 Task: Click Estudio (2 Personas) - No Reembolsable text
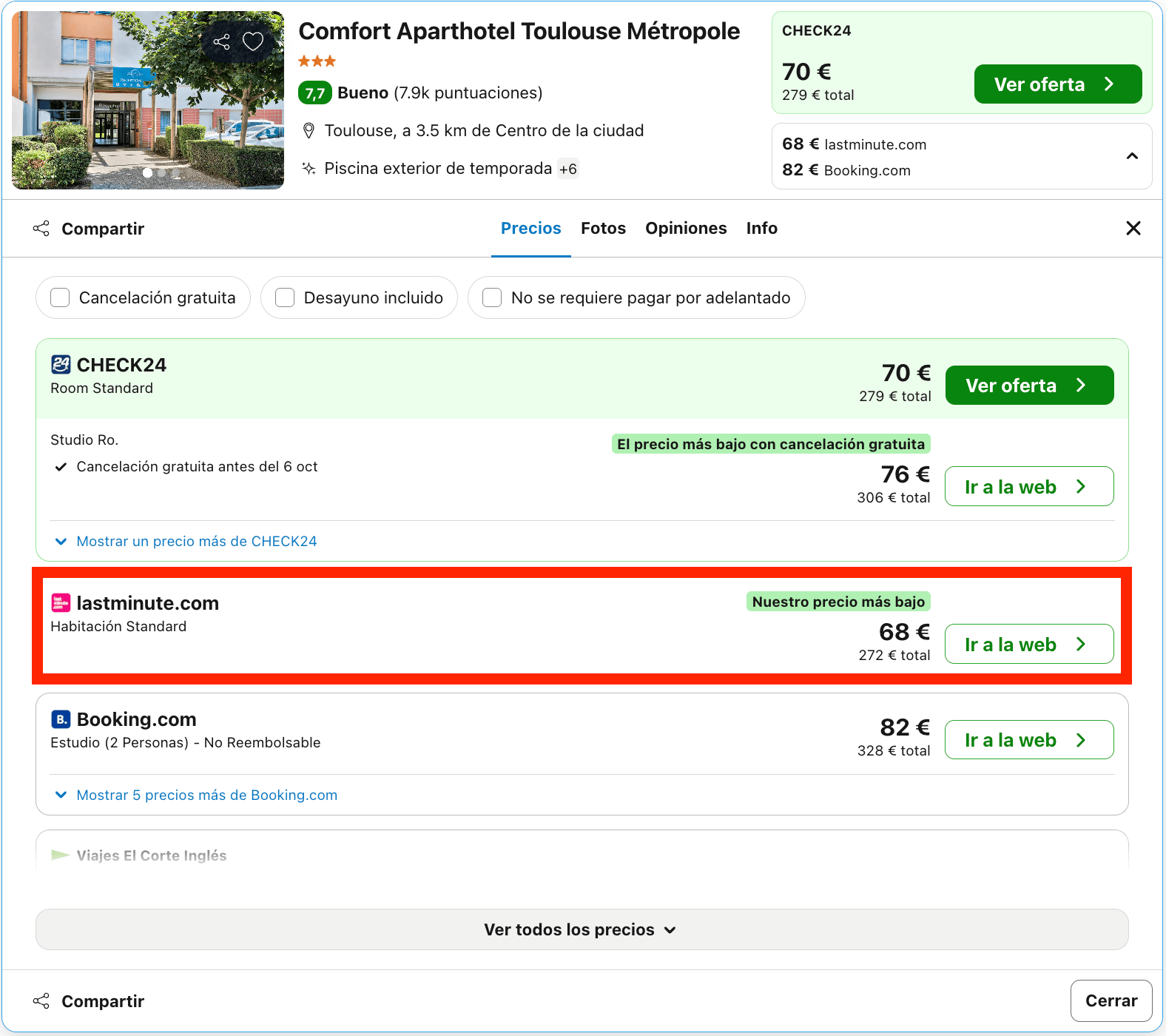coord(186,743)
